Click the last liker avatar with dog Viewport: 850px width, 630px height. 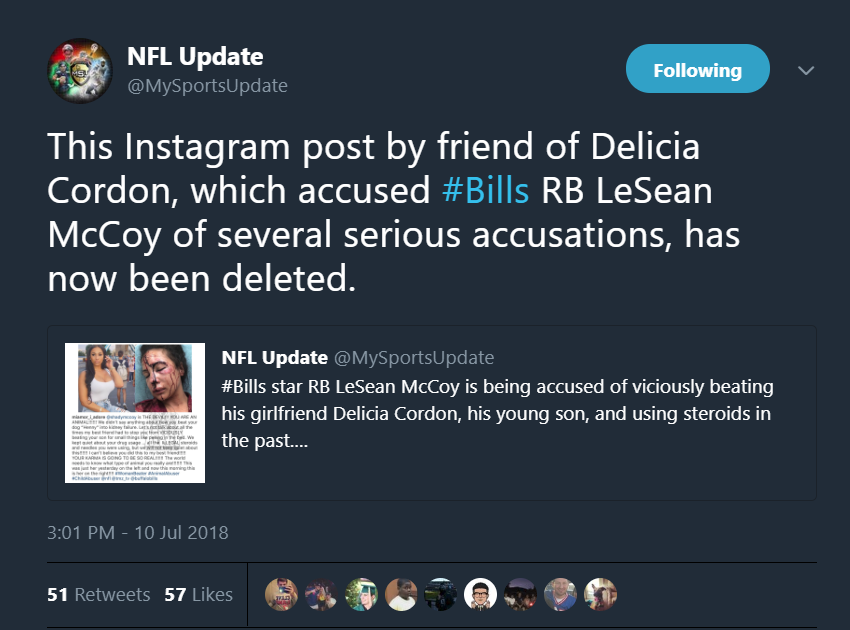(600, 594)
